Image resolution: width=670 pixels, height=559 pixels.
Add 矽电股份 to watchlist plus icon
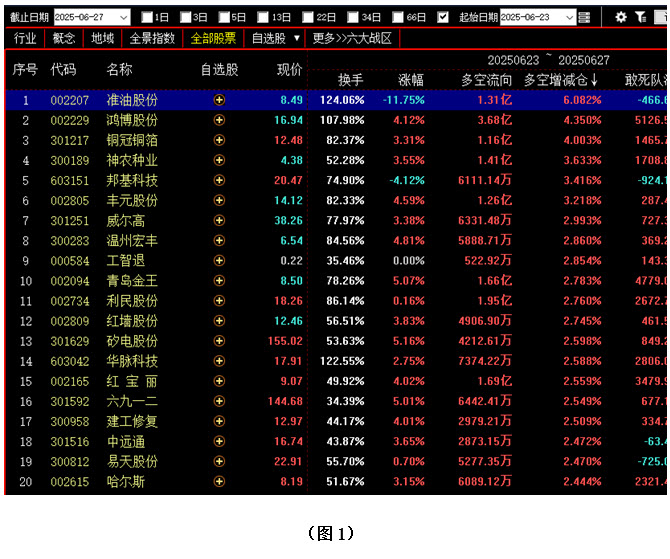click(x=219, y=341)
